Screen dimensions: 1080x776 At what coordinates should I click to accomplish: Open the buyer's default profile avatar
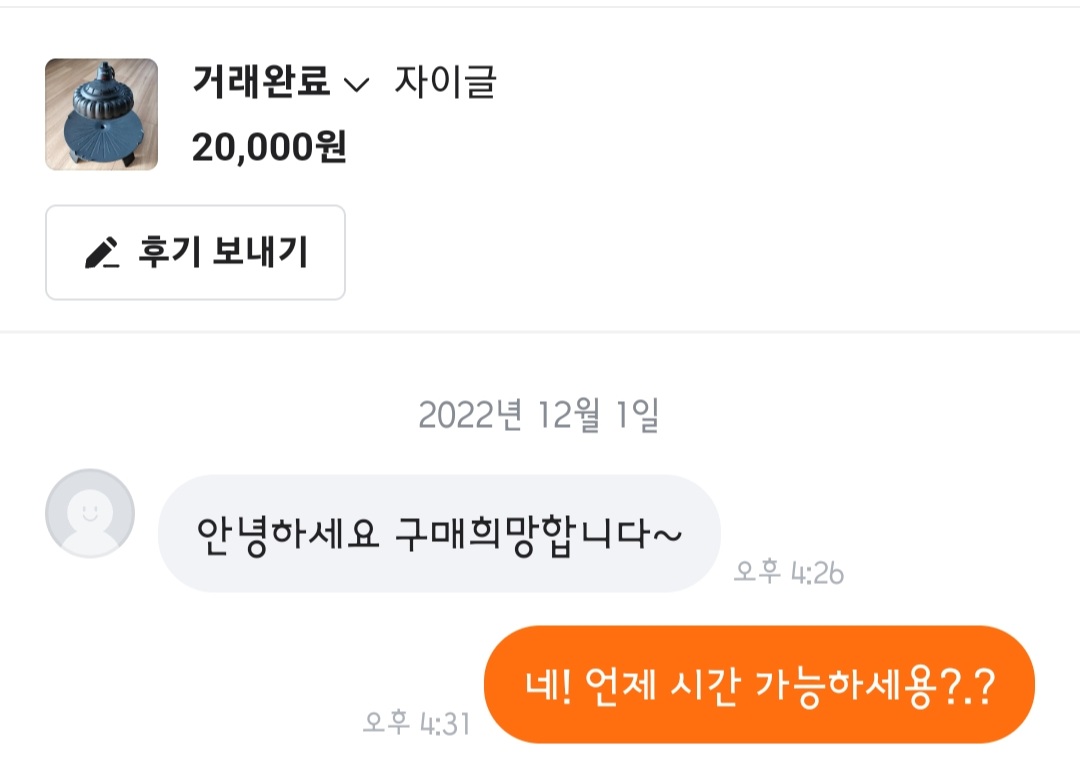pos(90,513)
